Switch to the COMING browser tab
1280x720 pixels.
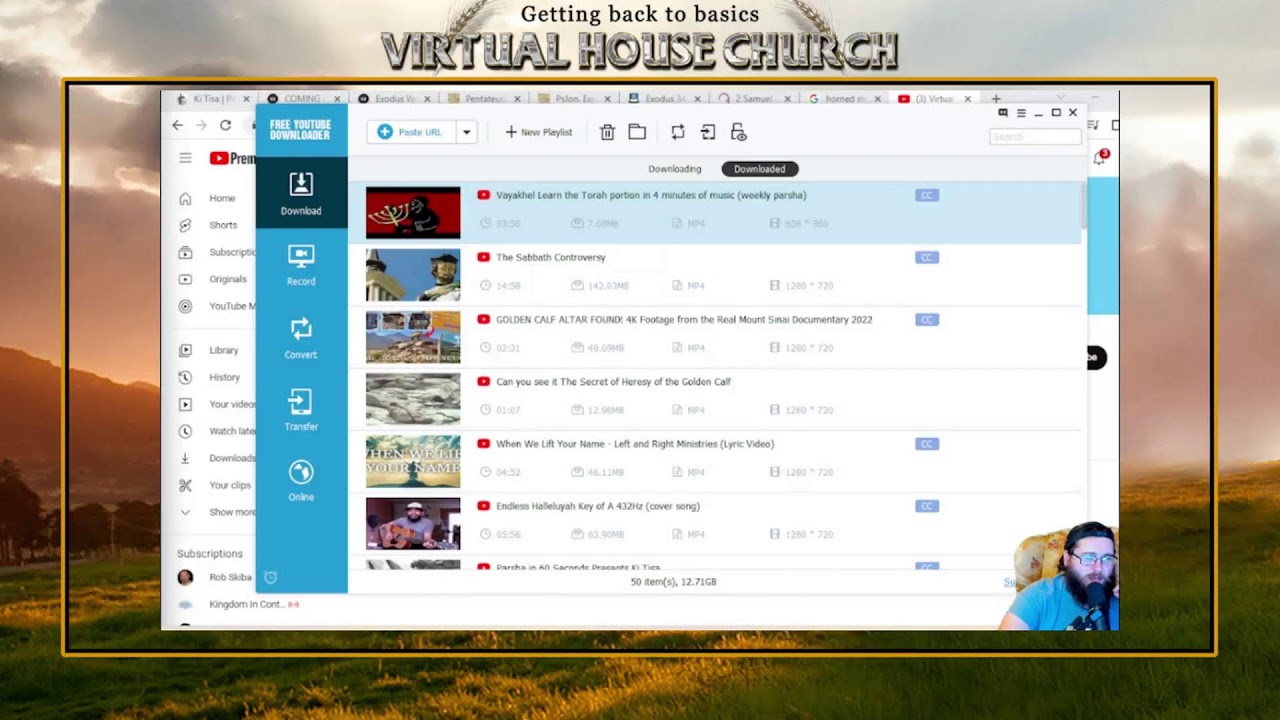coord(304,99)
